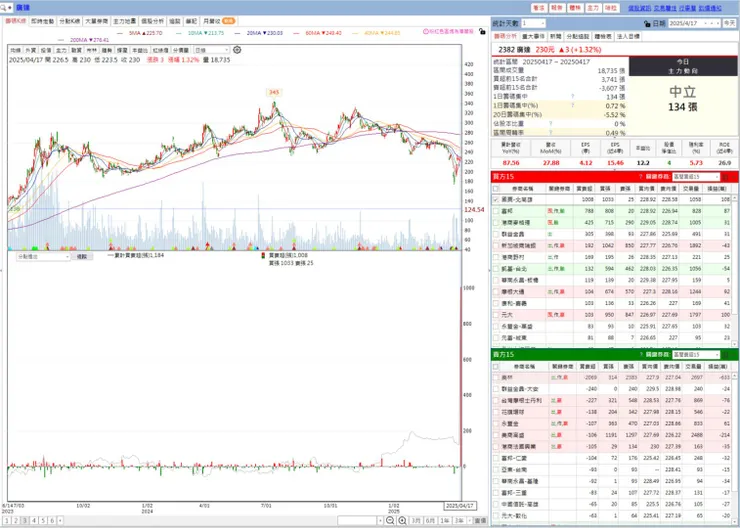This screenshot has height=528, width=740.
Task: Open the 主力地圖 tab
Action: click(x=125, y=21)
